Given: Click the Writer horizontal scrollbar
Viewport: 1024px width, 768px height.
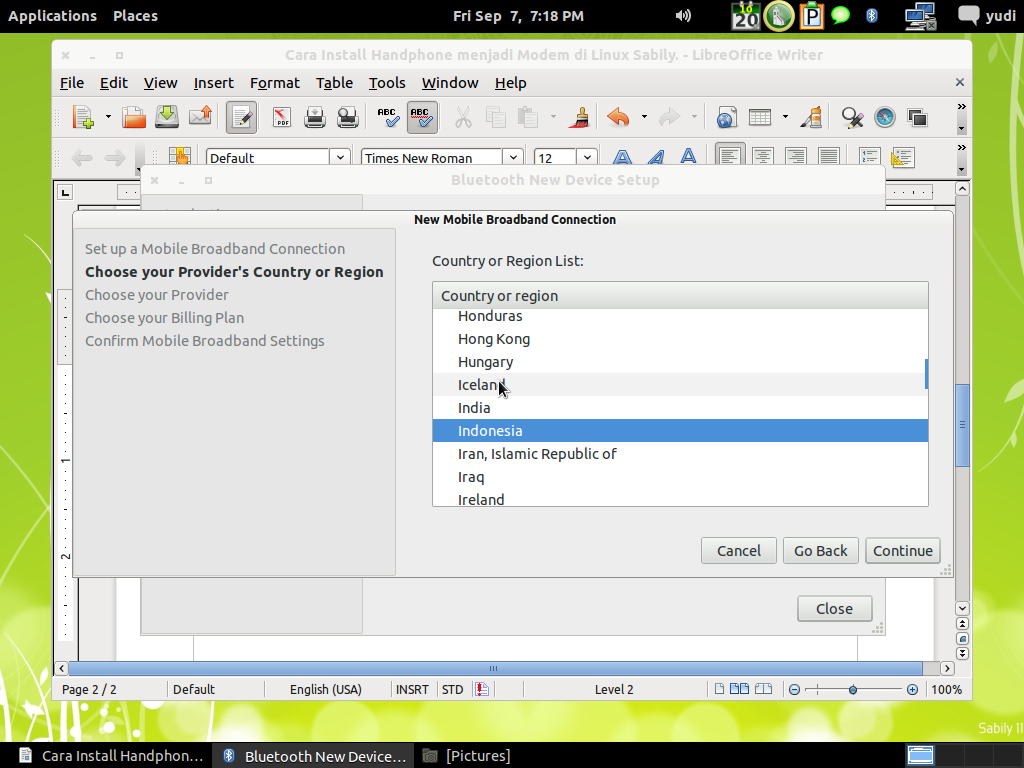Looking at the screenshot, I should (495, 668).
